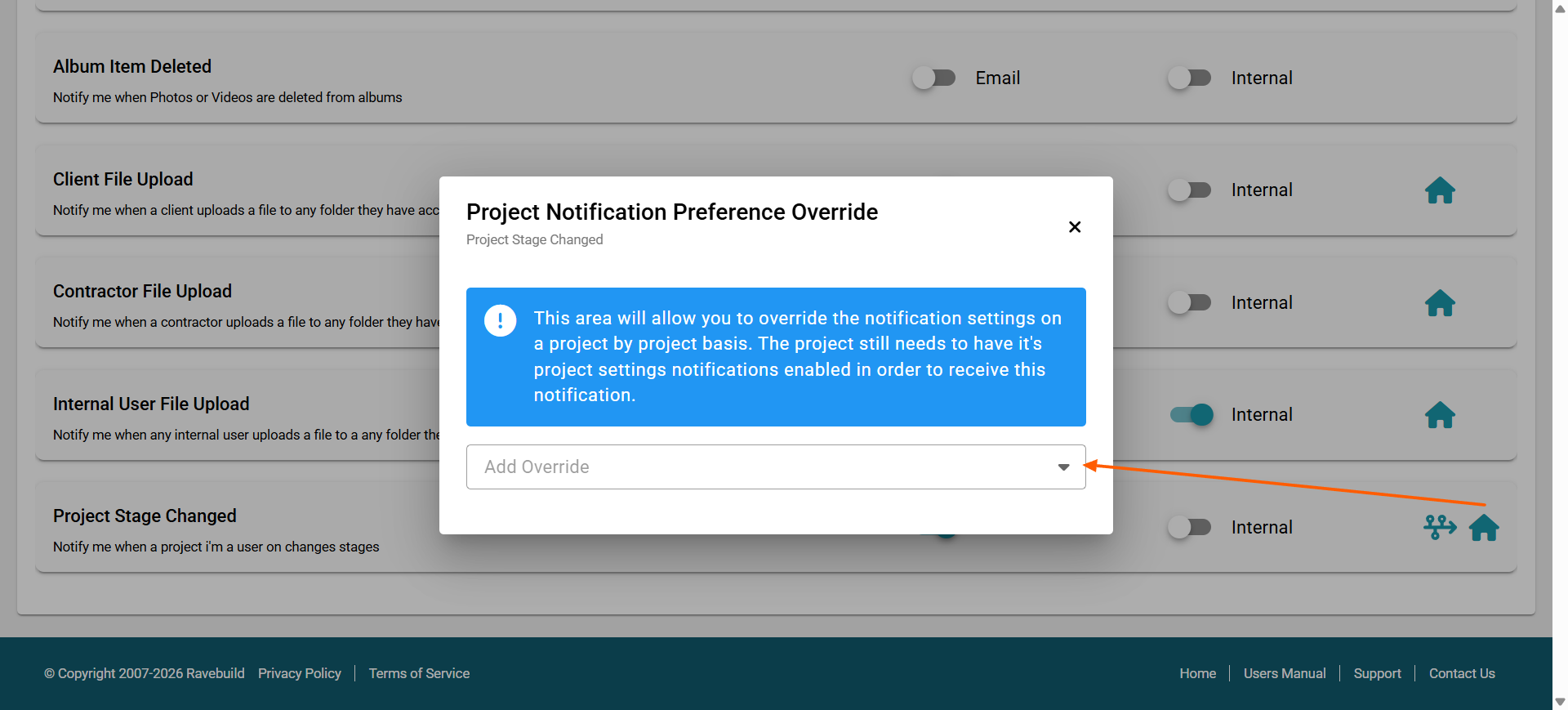Toggle Email notifications for Album Item Deleted
Viewport: 1568px width, 710px height.
pyautogui.click(x=933, y=78)
